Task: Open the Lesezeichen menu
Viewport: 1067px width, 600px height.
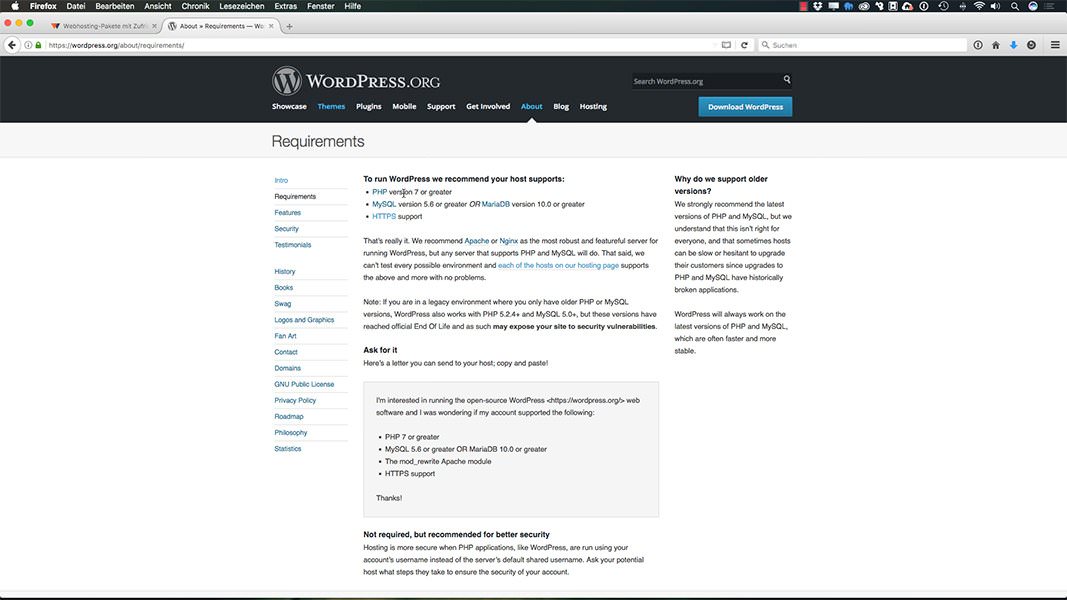Action: click(242, 6)
